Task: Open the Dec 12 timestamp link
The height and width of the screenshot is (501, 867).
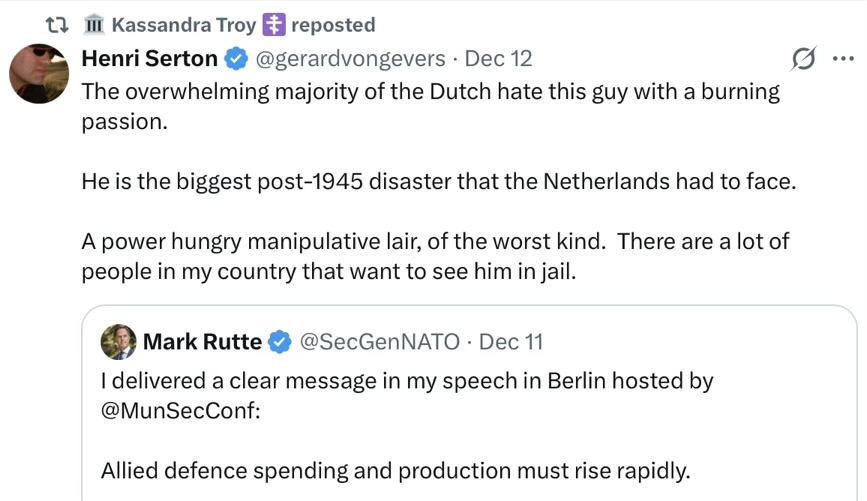Action: 499,59
